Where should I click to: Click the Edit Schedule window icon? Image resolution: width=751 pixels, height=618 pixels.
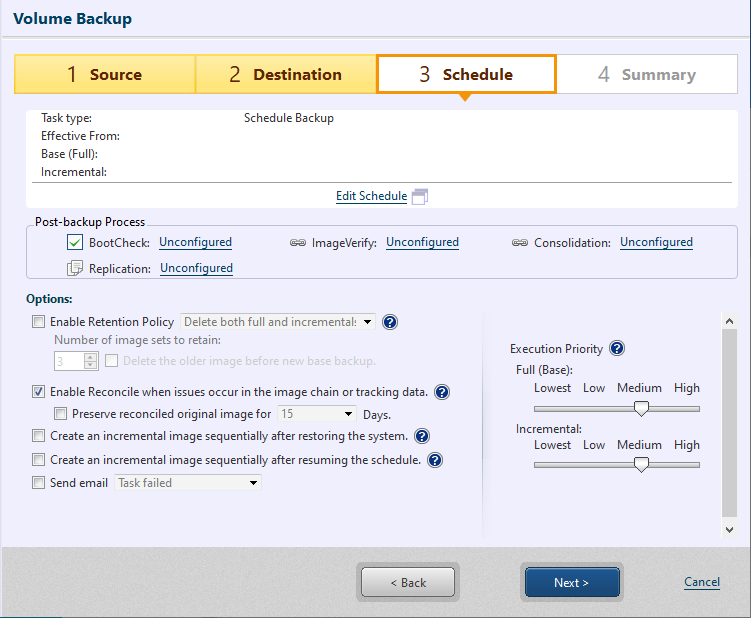tap(420, 197)
